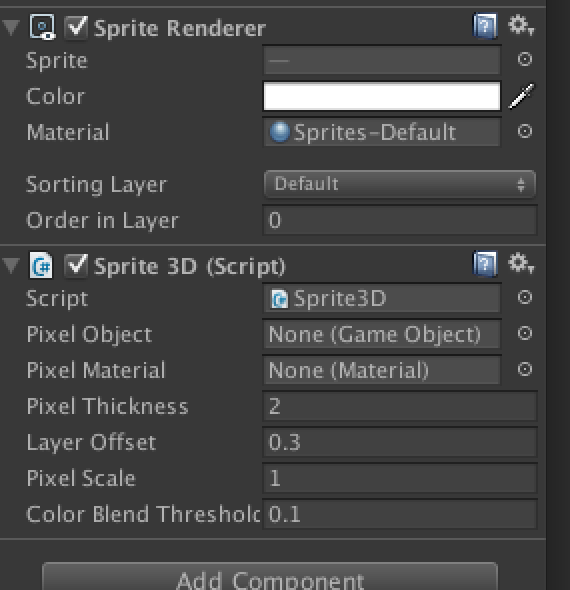
Task: Click the Pixel Thickness value field
Action: pyautogui.click(x=400, y=406)
